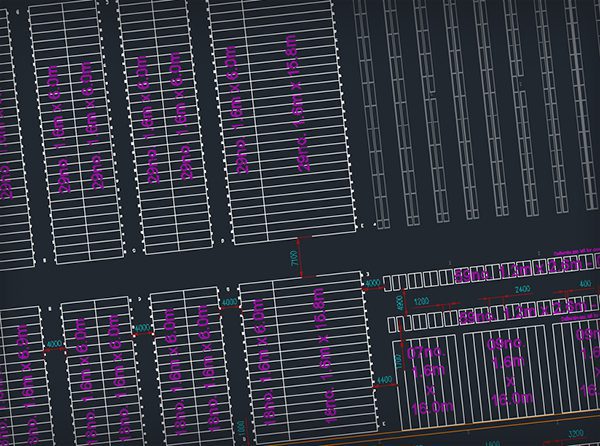The image size is (600, 446).
Task: Click the 4400 dimension beside the 07no. block
Action: click(383, 380)
